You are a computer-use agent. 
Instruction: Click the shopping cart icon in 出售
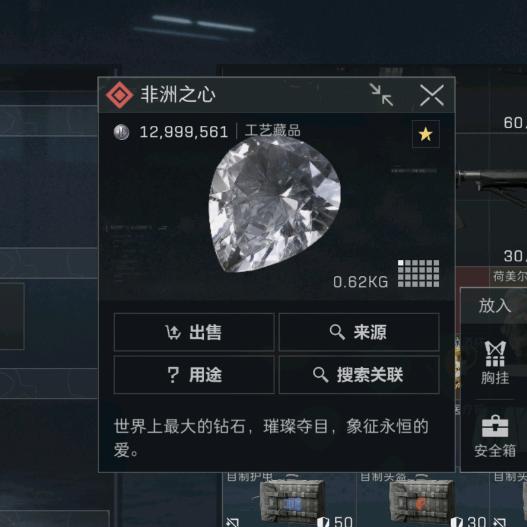click(173, 332)
